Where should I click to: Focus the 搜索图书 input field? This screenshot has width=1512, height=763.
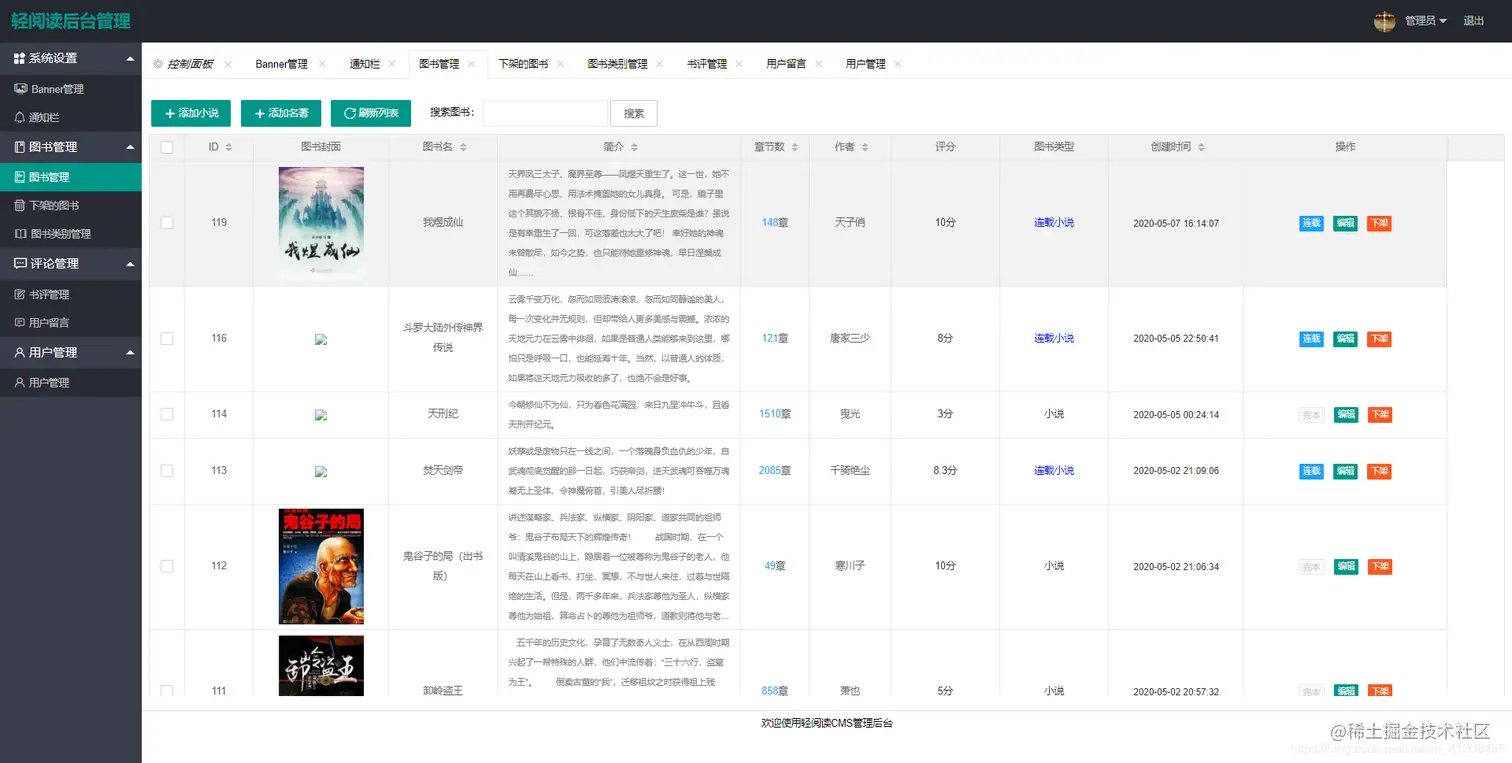(545, 113)
